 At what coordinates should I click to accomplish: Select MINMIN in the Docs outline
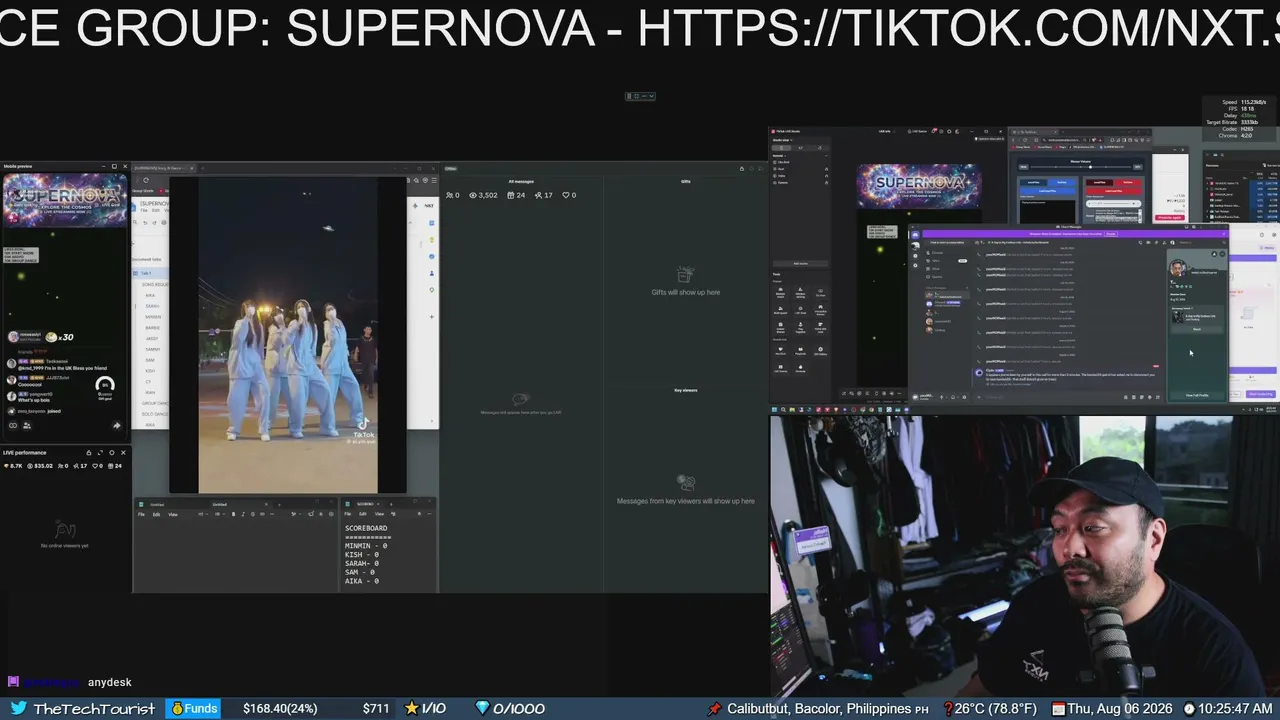pos(153,317)
